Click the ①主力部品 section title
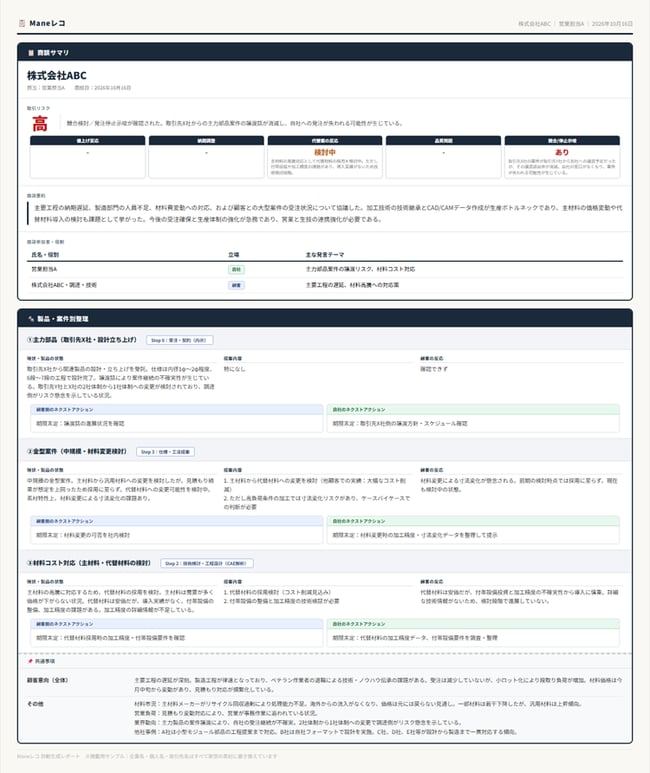Screen dimensions: 650x773 point(82,340)
